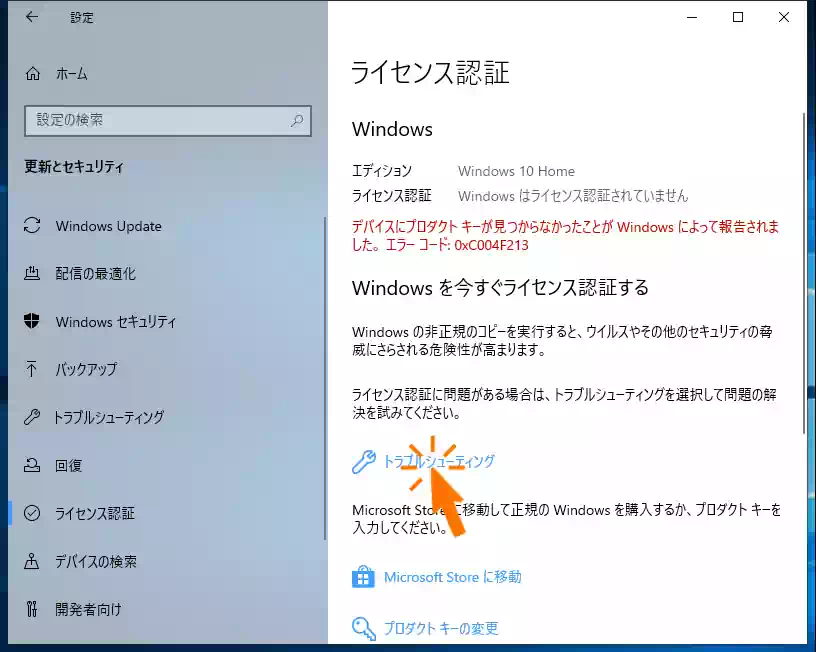Click the sidebar vertical scrollbar

[x=325, y=378]
